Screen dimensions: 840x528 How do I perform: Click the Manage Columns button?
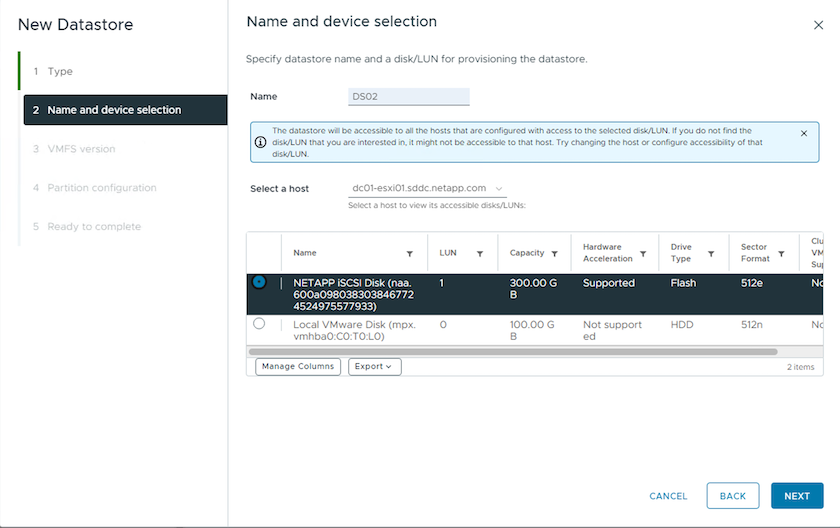click(x=298, y=367)
